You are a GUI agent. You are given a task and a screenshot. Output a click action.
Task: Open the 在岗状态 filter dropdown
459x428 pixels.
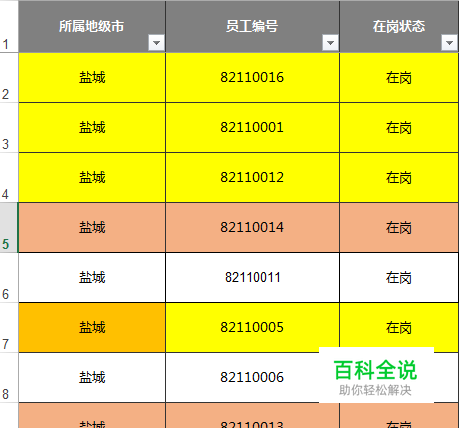[x=449, y=43]
